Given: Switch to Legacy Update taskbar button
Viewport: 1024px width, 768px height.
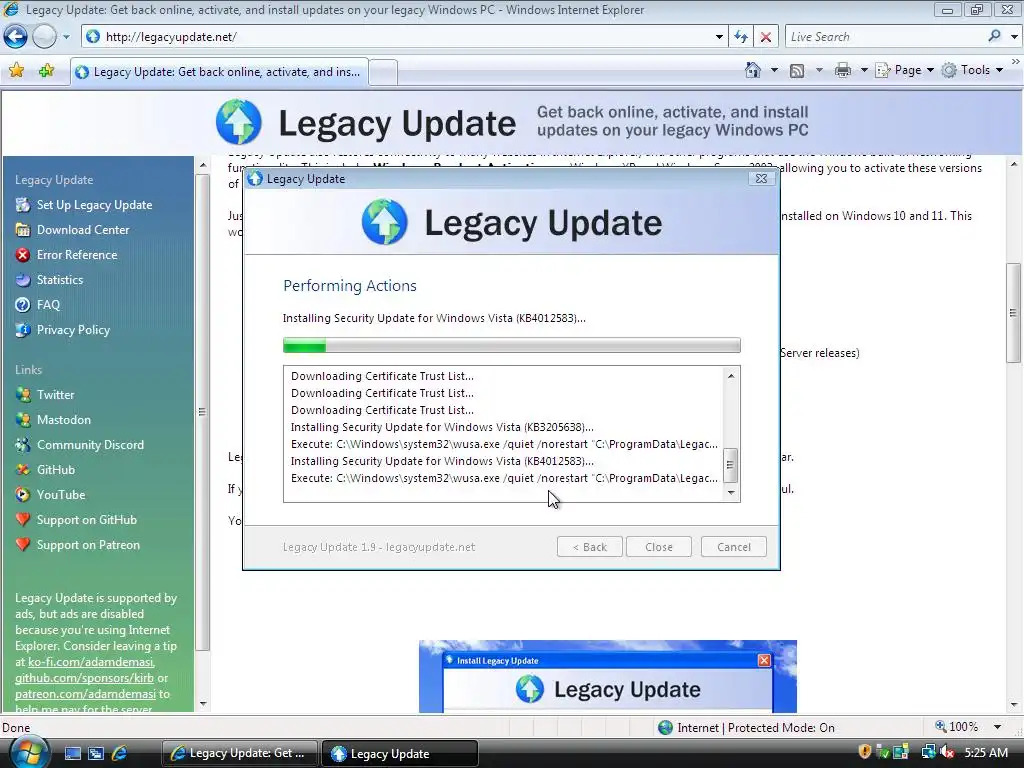Looking at the screenshot, I should tap(399, 754).
